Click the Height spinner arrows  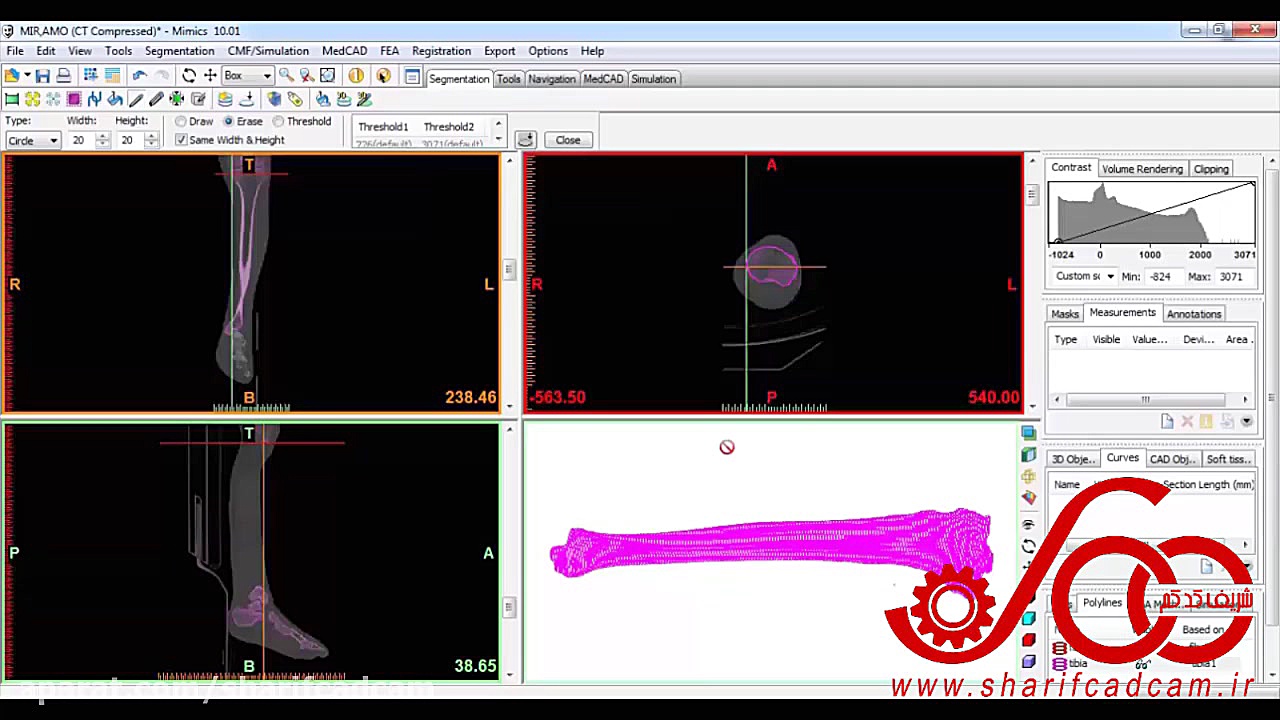(151, 140)
